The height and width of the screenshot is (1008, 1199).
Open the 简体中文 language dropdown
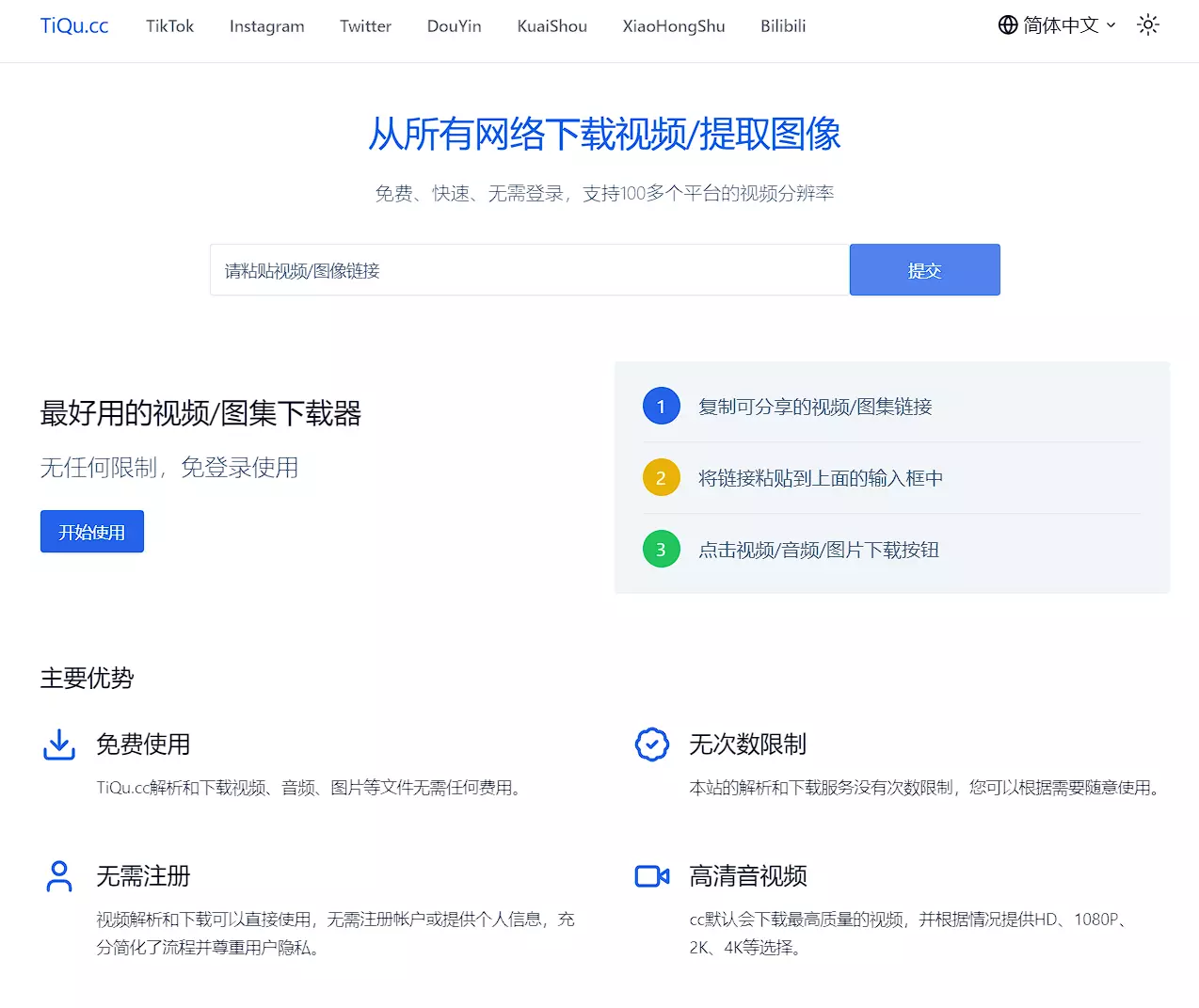coord(1061,25)
